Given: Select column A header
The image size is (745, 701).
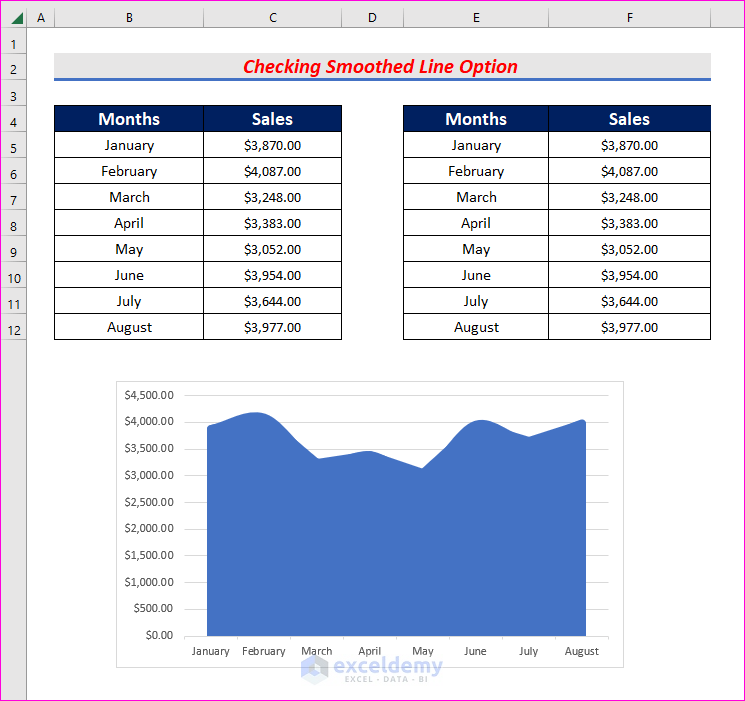Looking at the screenshot, I should tap(41, 18).
